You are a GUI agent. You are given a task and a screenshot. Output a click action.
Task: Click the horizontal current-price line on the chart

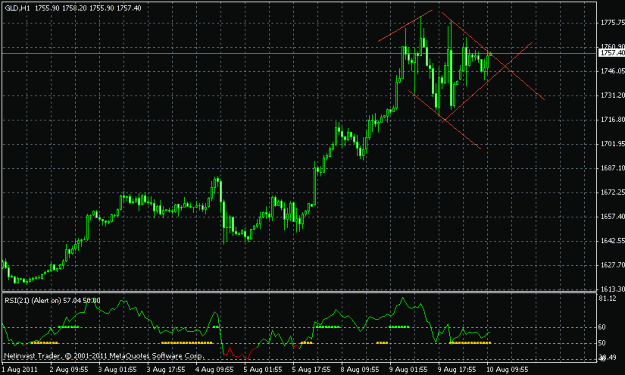[299, 53]
